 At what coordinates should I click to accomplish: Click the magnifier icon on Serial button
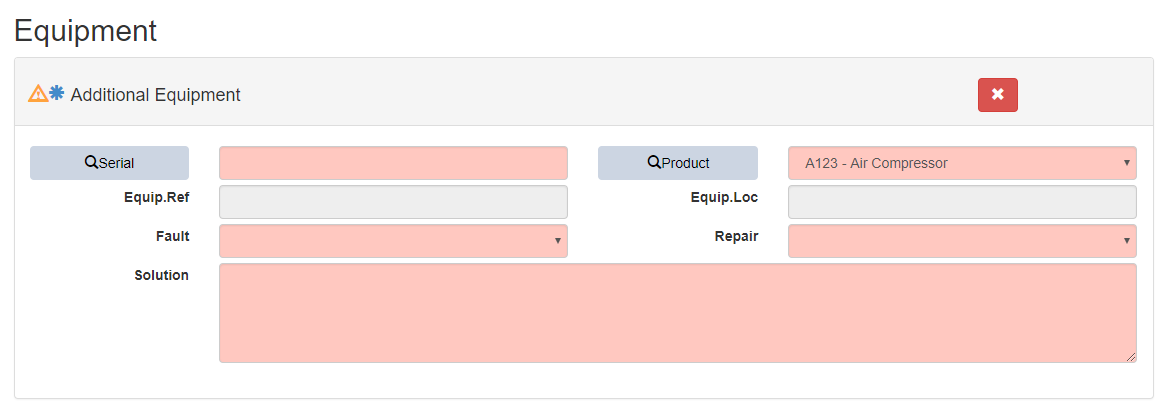91,163
